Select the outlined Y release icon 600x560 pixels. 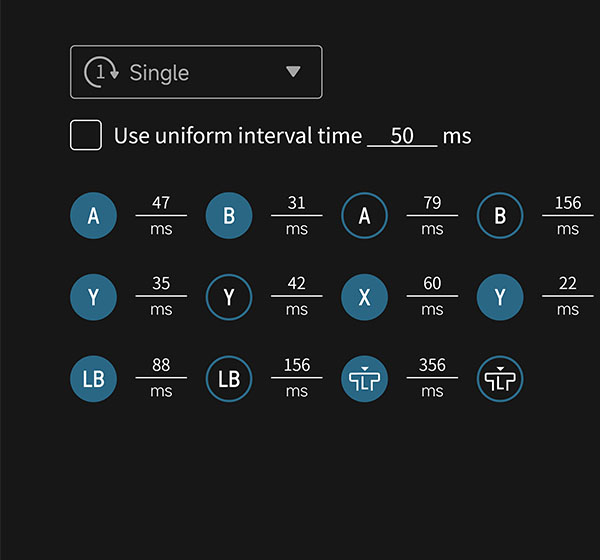[x=229, y=297]
